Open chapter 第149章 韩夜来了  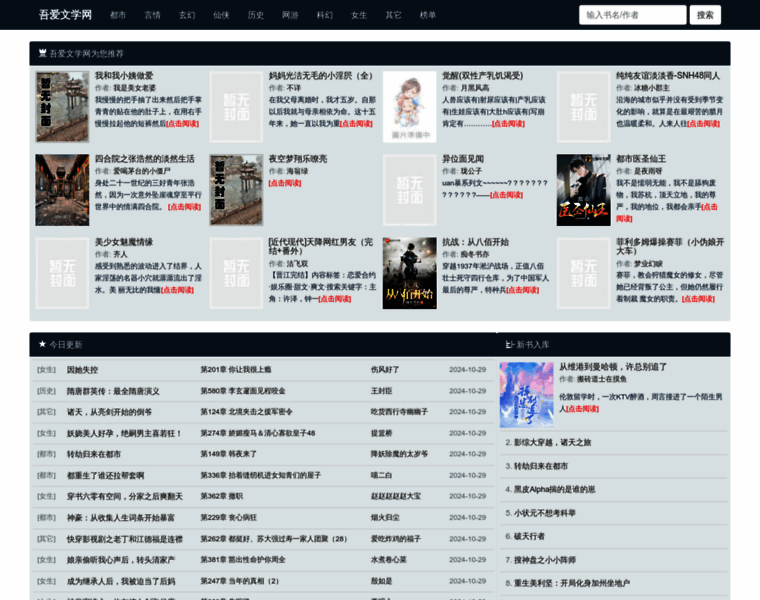(x=228, y=454)
